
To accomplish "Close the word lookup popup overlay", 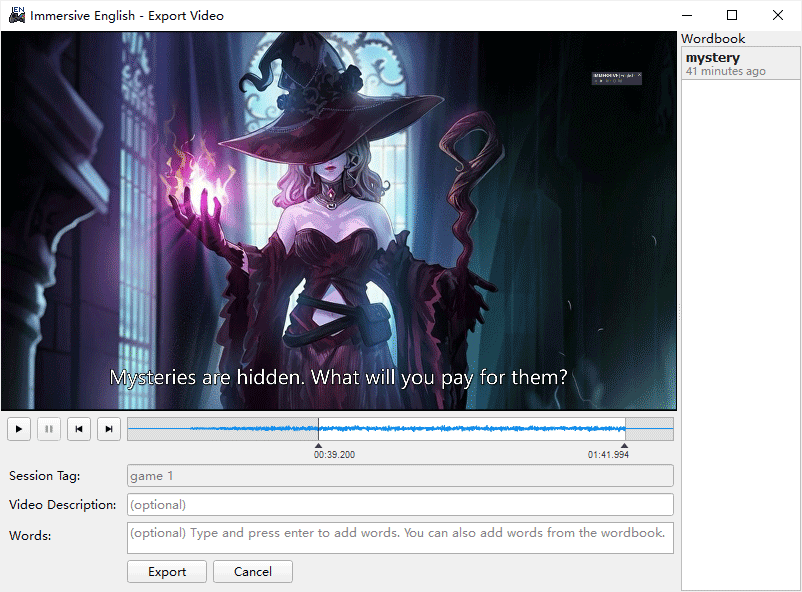I will pos(639,74).
